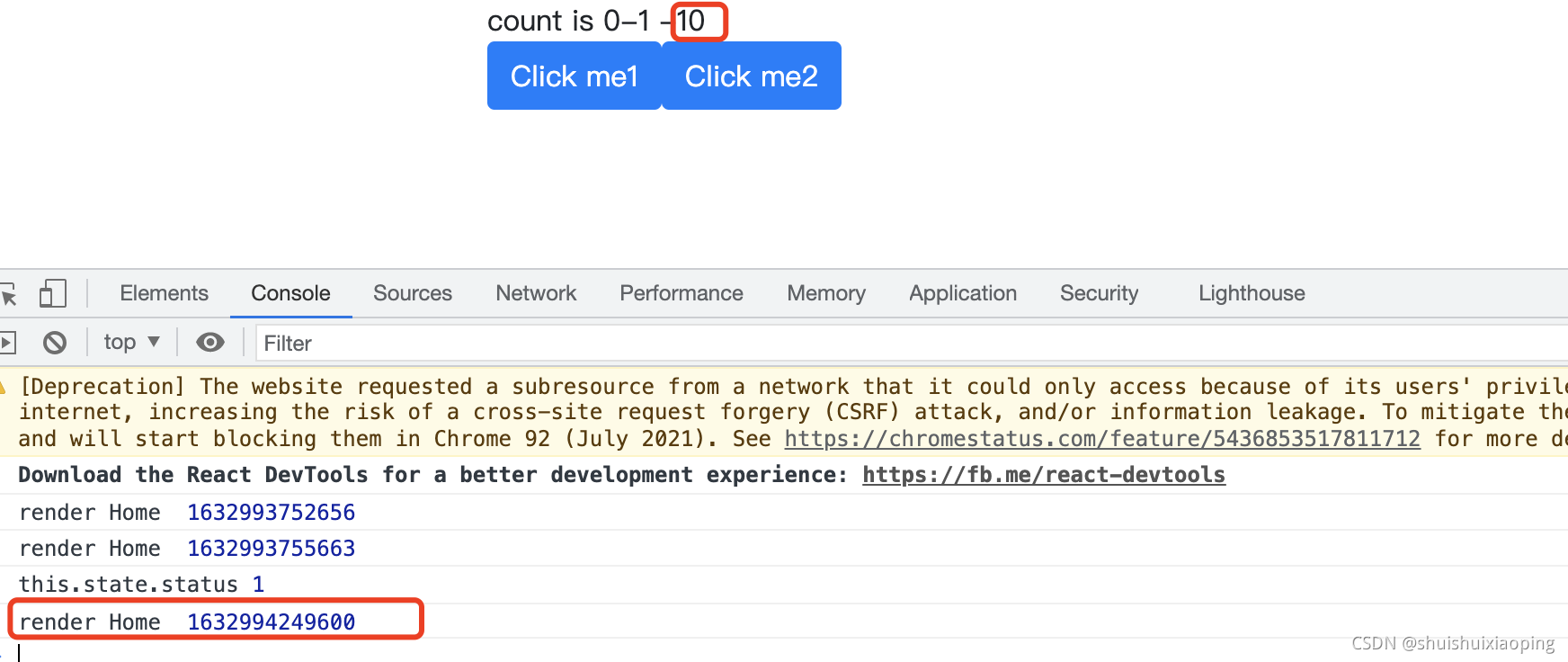The height and width of the screenshot is (662, 1568).
Task: Open the Lighthouse tab
Action: tap(1252, 293)
